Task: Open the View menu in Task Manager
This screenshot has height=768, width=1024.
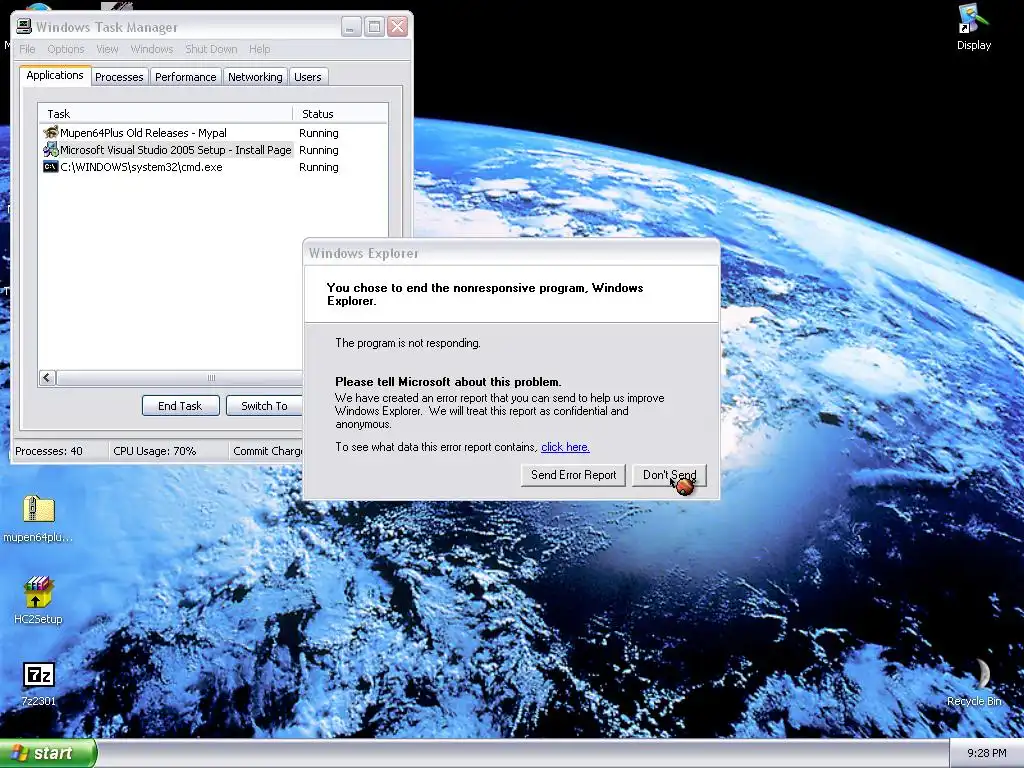Action: [x=107, y=49]
